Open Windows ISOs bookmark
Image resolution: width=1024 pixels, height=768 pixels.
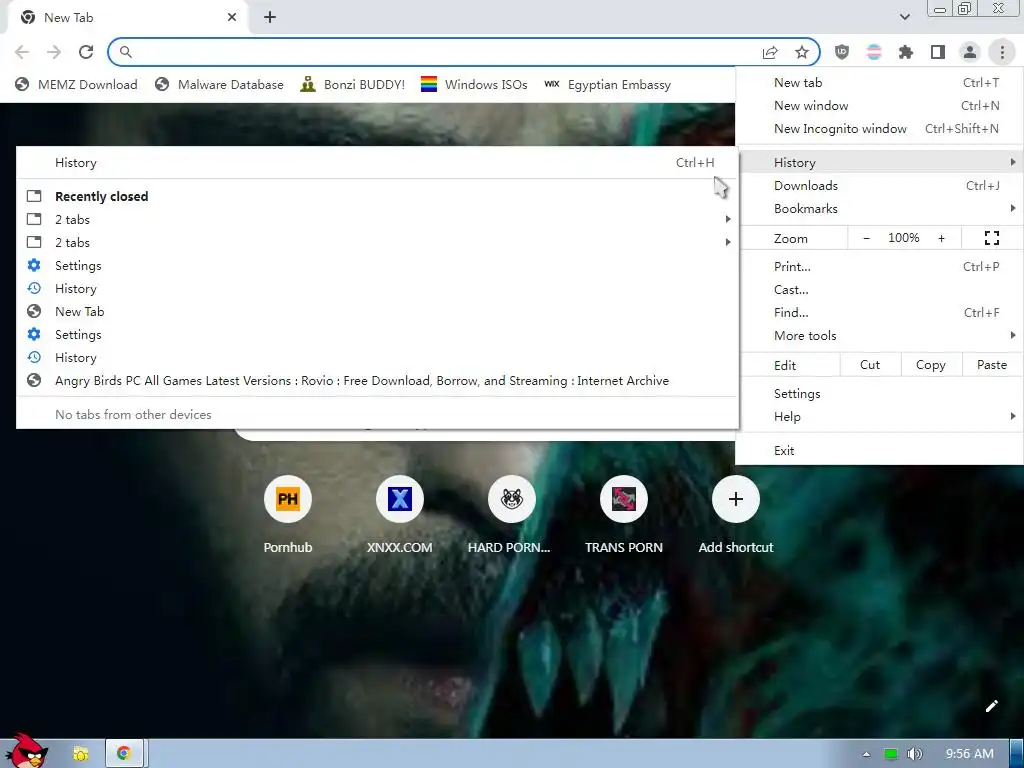pyautogui.click(x=474, y=84)
